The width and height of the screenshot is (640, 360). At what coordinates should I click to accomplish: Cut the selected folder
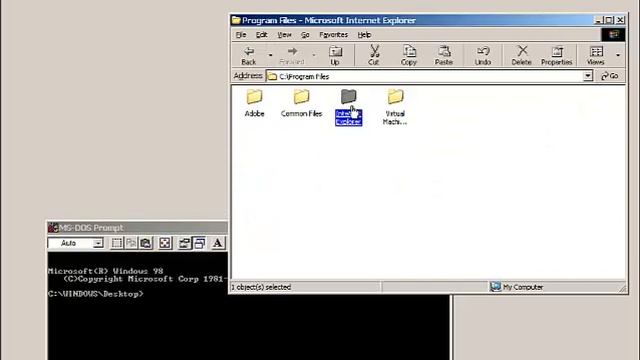click(373, 56)
